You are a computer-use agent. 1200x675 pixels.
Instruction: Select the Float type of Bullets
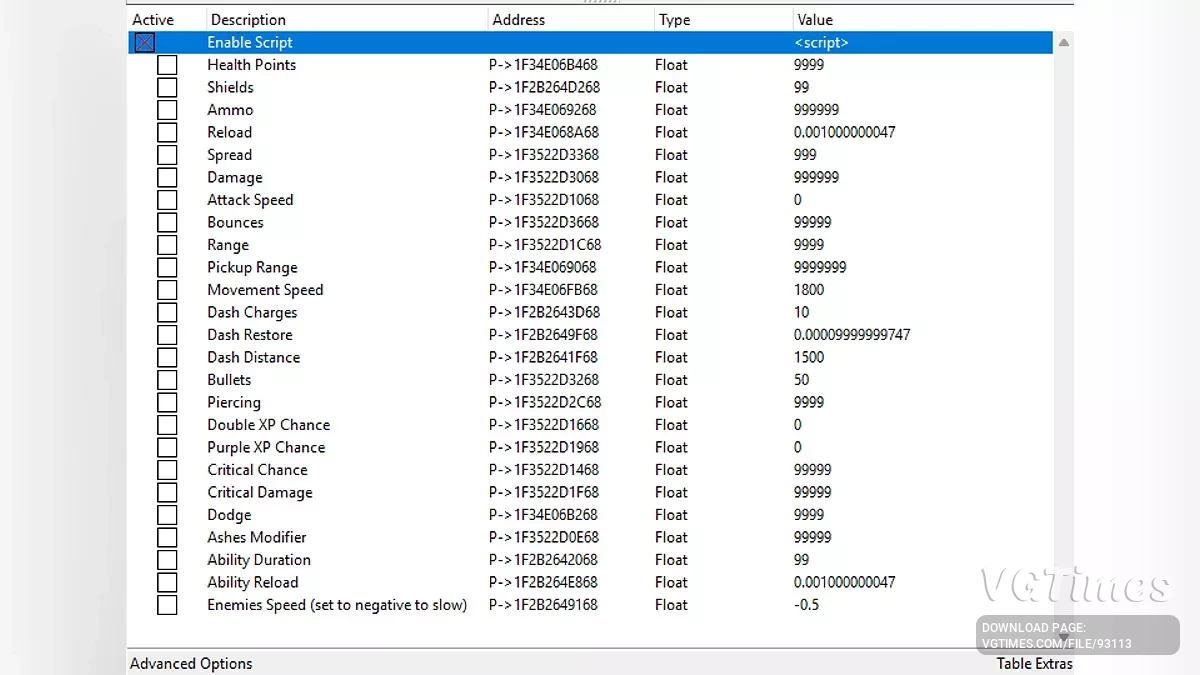click(671, 380)
